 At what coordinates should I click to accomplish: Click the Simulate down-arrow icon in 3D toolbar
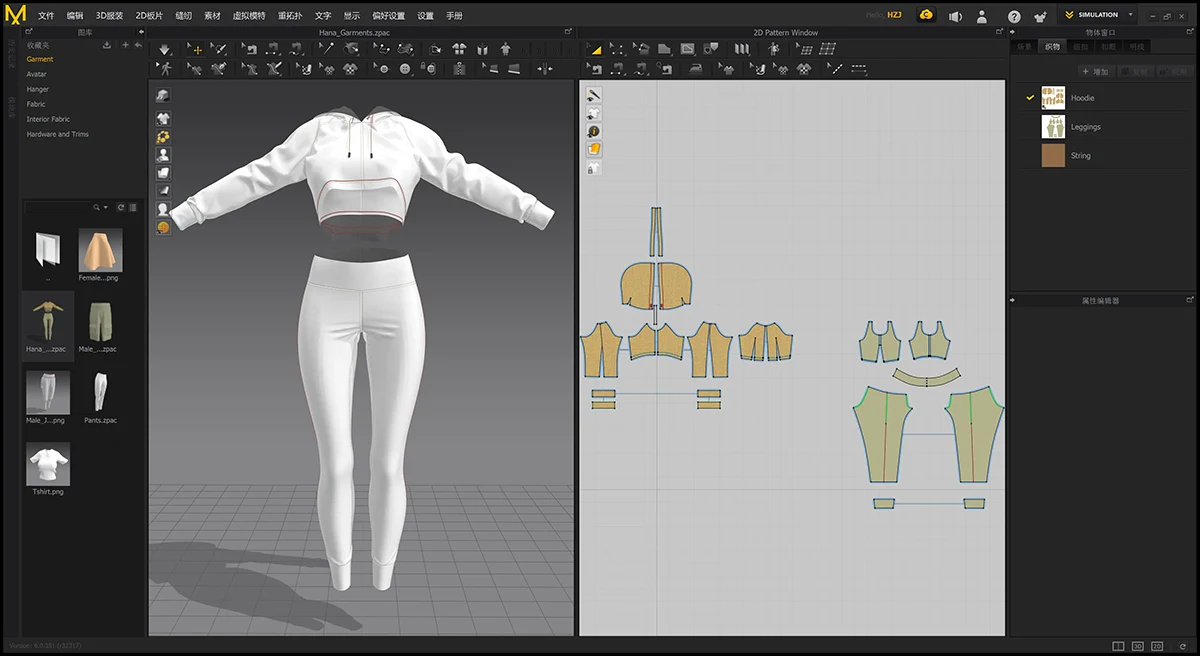coord(165,49)
